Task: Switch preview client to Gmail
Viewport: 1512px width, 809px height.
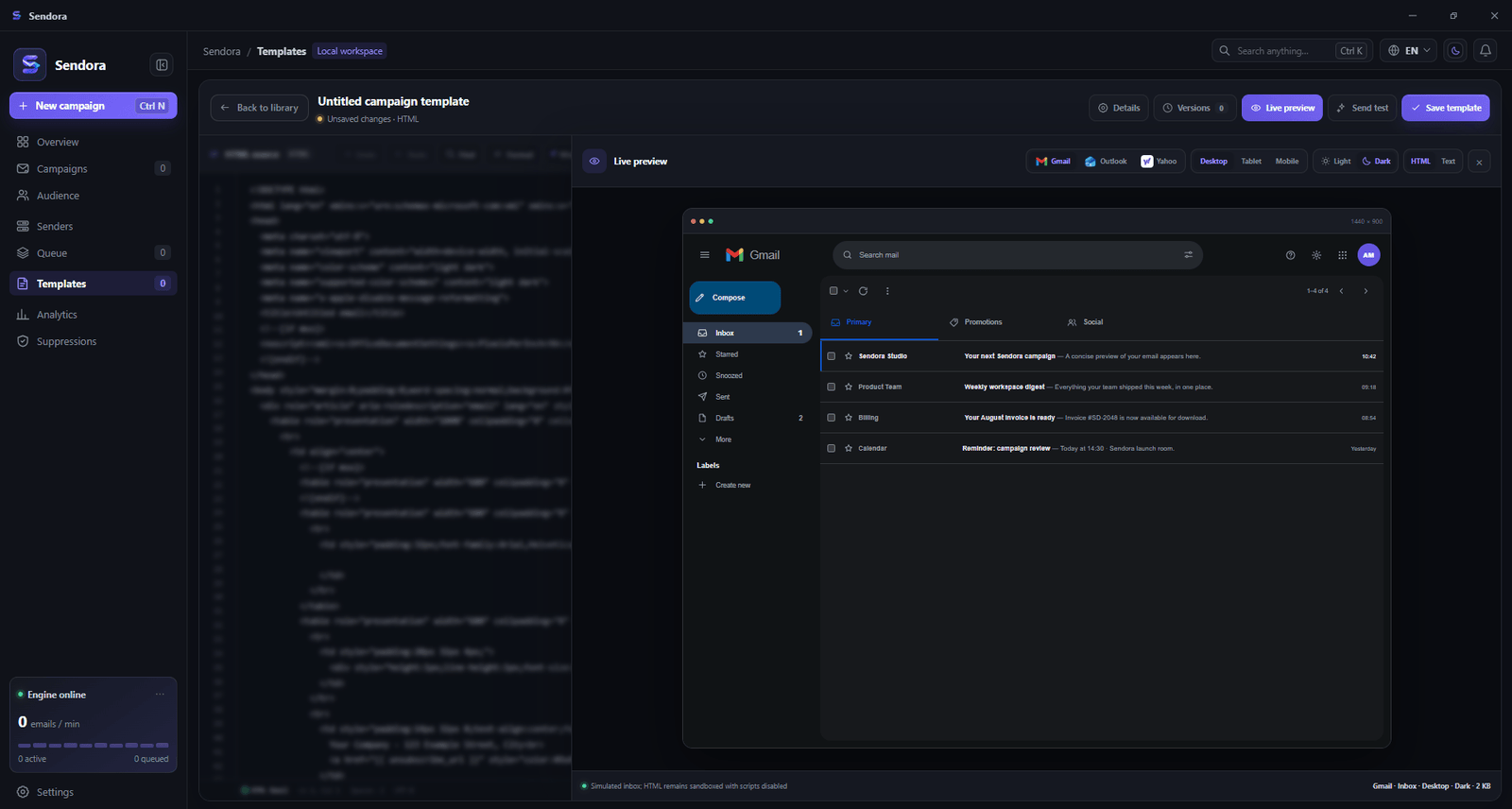Action: click(1053, 162)
